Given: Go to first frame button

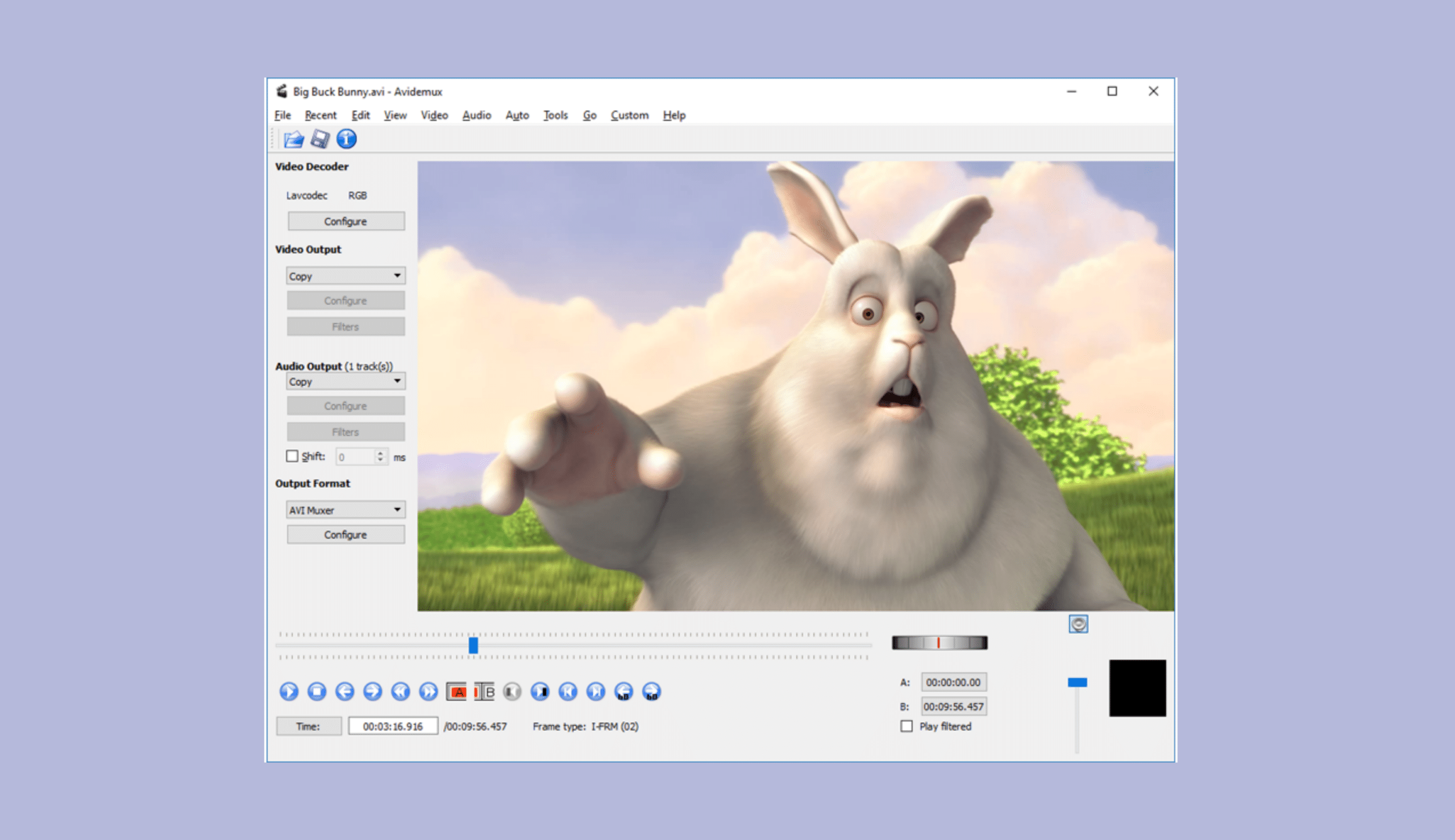Looking at the screenshot, I should coord(568,691).
